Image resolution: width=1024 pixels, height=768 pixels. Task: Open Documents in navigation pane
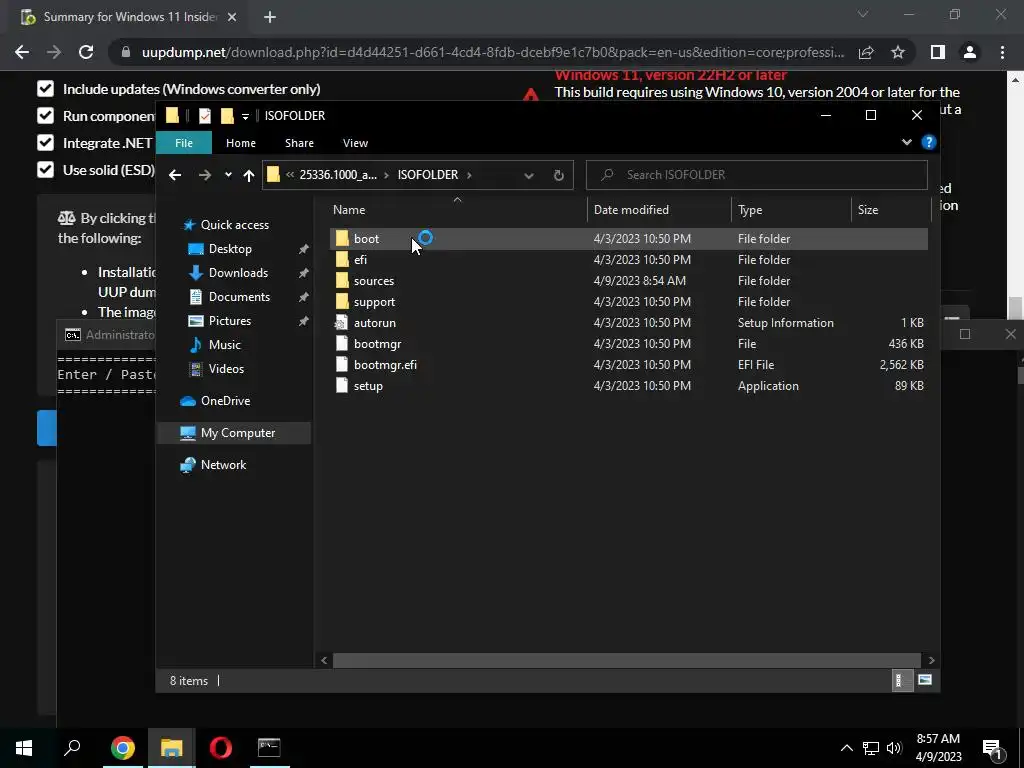pos(239,297)
